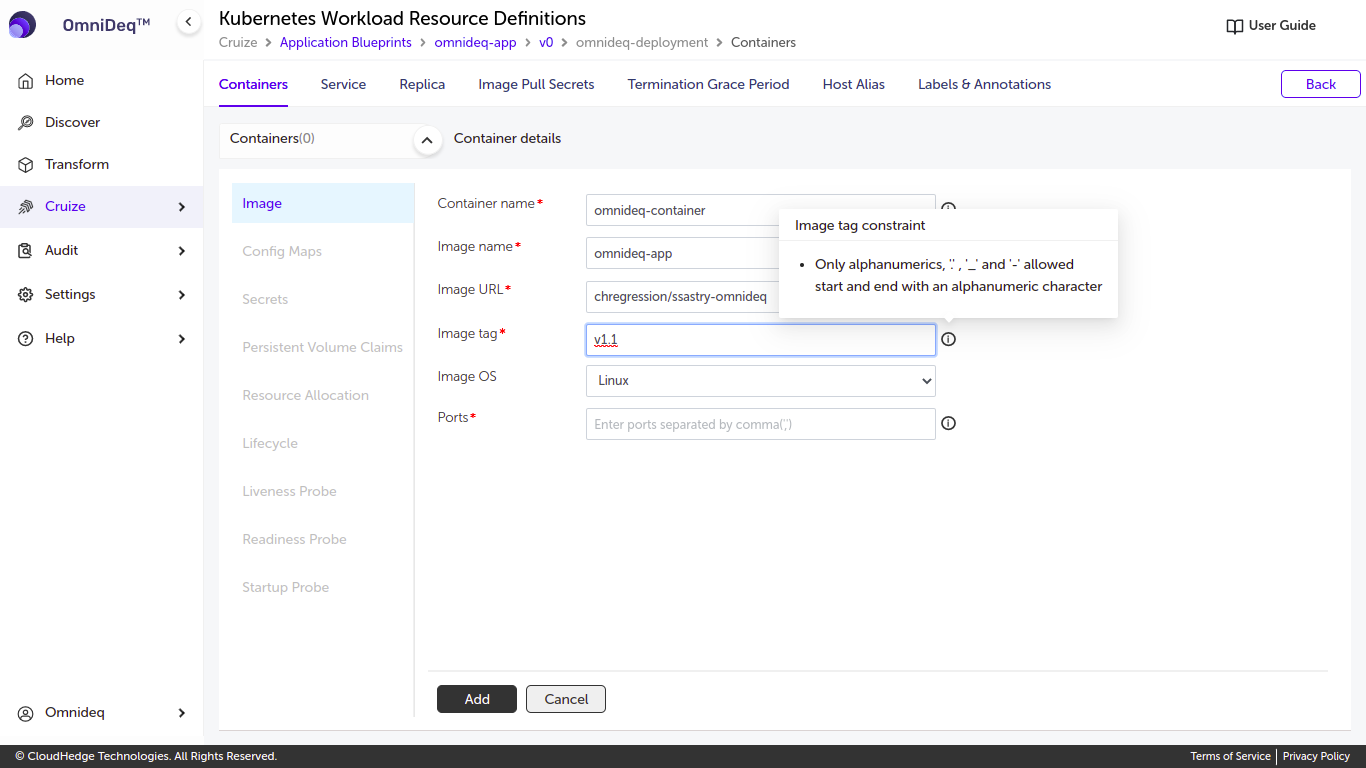Click the Home label in sidebar

pos(64,80)
